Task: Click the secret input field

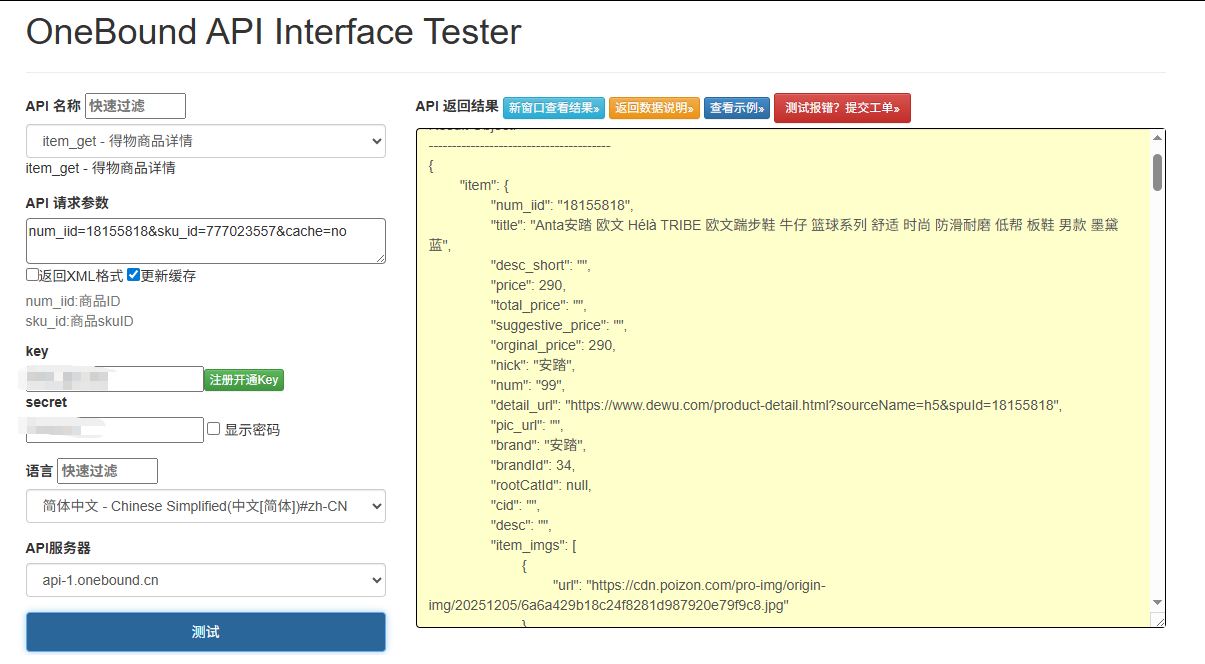Action: pos(115,430)
